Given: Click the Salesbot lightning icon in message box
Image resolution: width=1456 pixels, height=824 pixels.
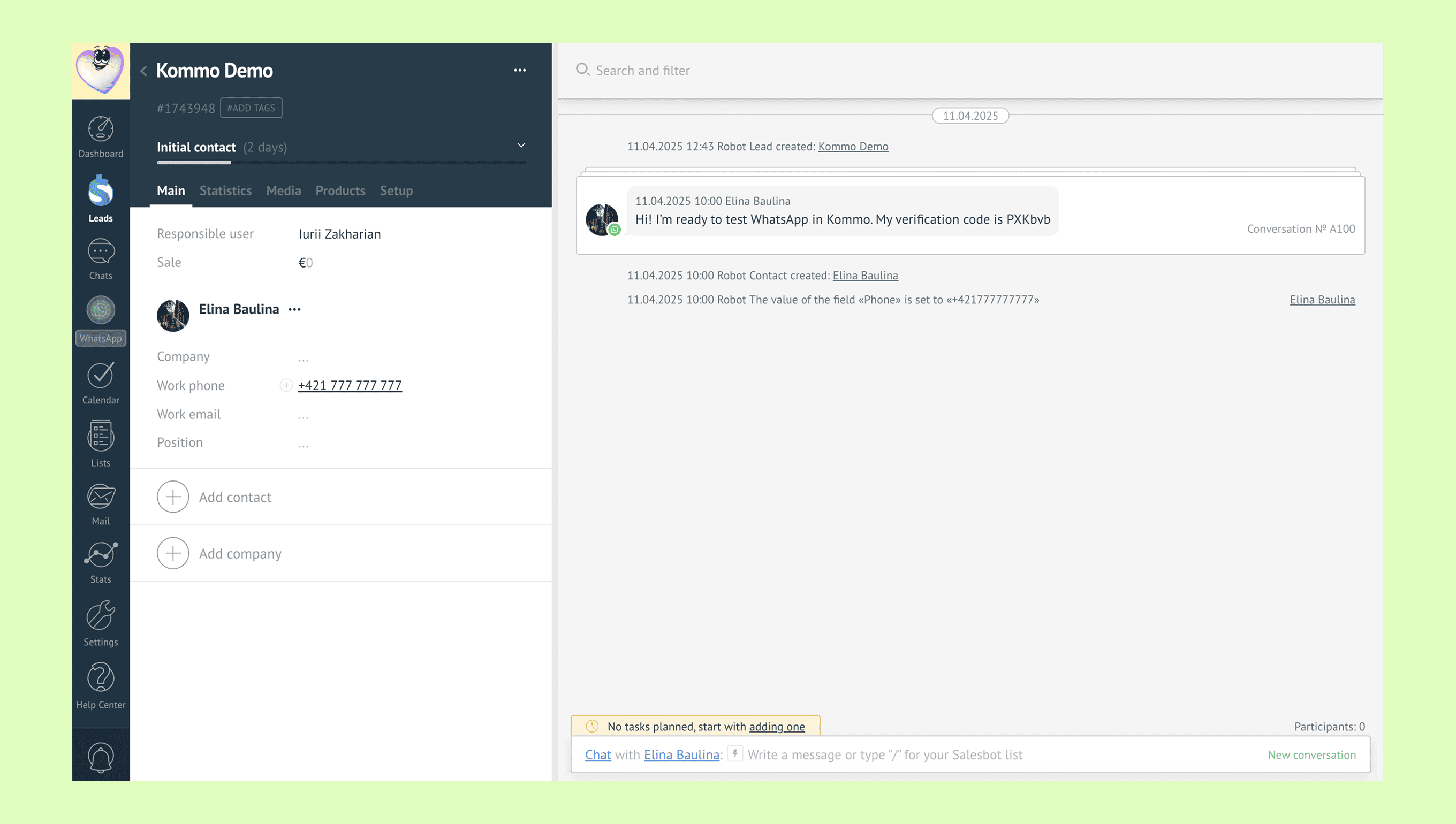Looking at the screenshot, I should click(x=734, y=753).
